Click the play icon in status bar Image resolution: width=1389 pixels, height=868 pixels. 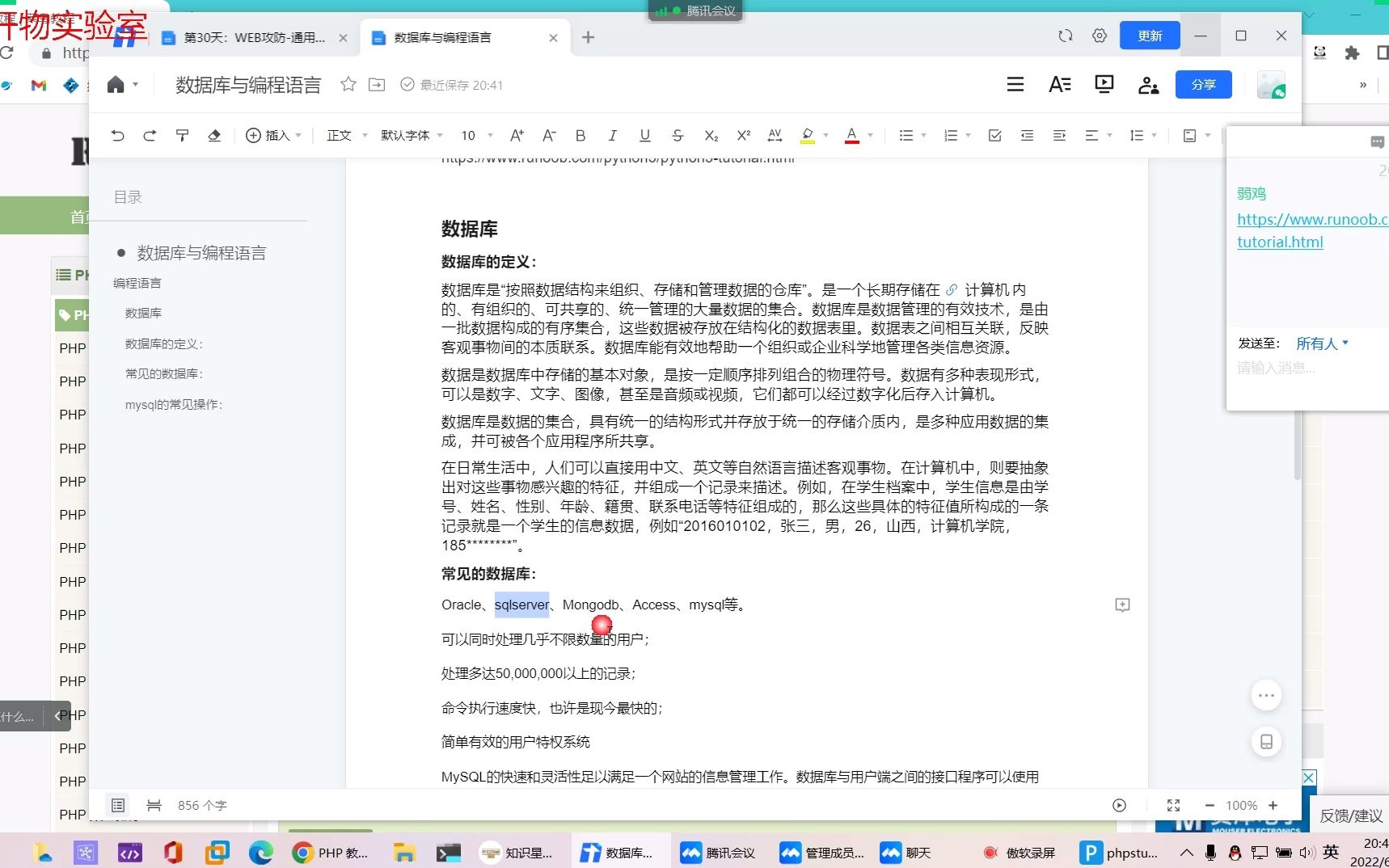click(1119, 805)
